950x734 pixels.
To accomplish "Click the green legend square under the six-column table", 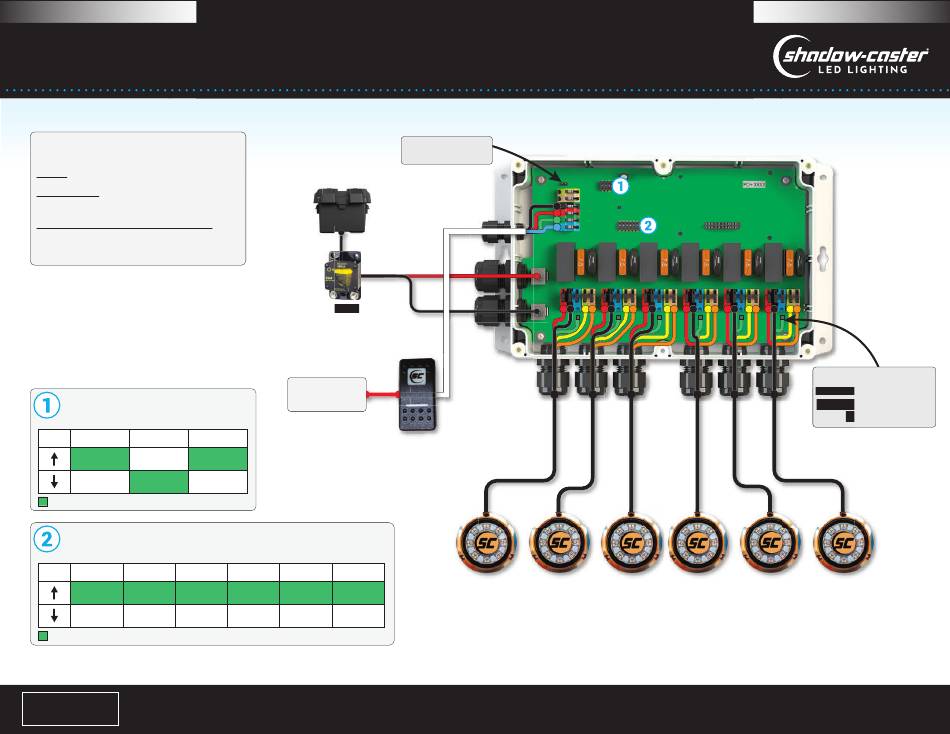I will [x=43, y=636].
